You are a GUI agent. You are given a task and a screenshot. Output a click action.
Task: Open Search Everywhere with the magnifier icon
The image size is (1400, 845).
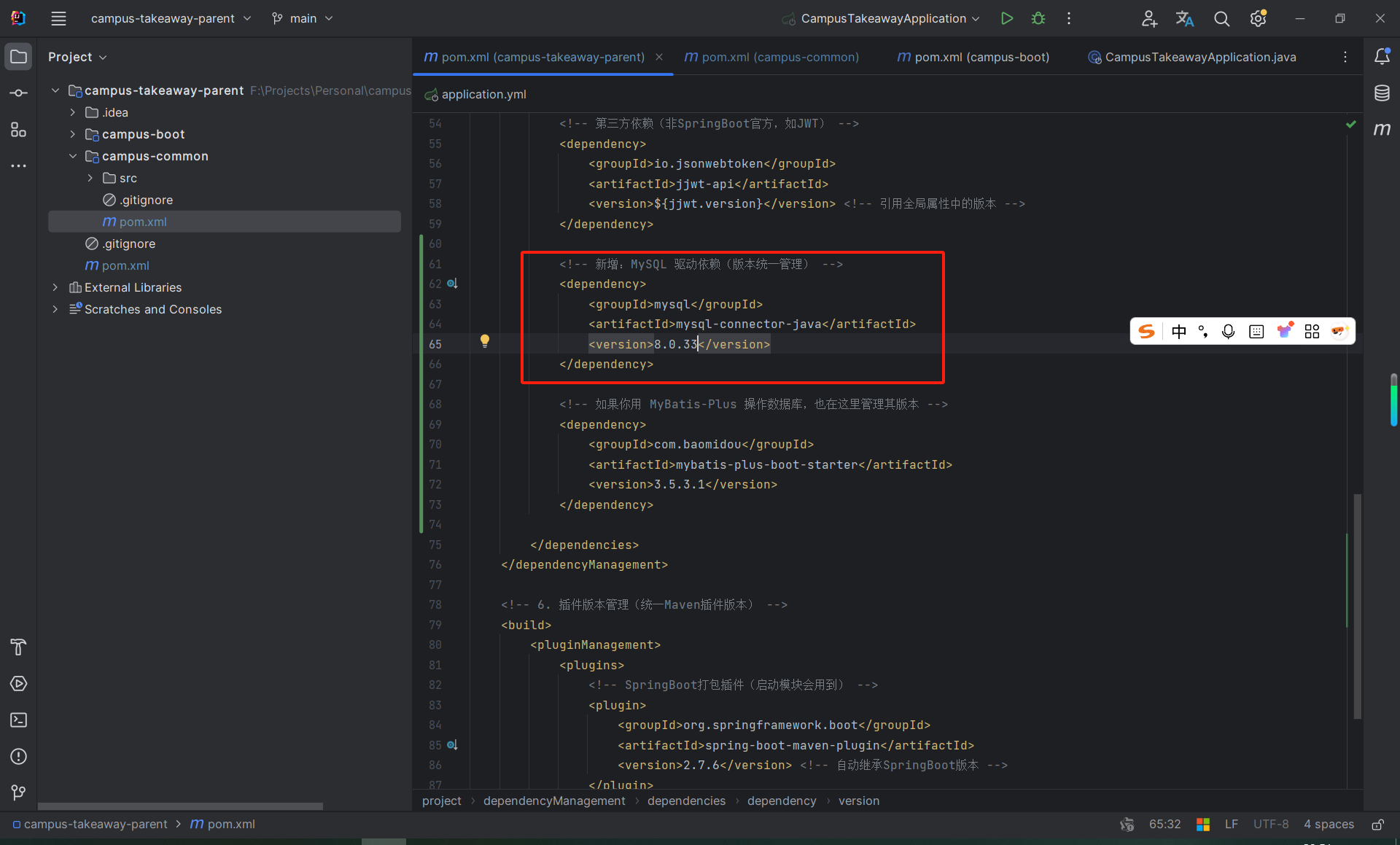tap(1222, 19)
